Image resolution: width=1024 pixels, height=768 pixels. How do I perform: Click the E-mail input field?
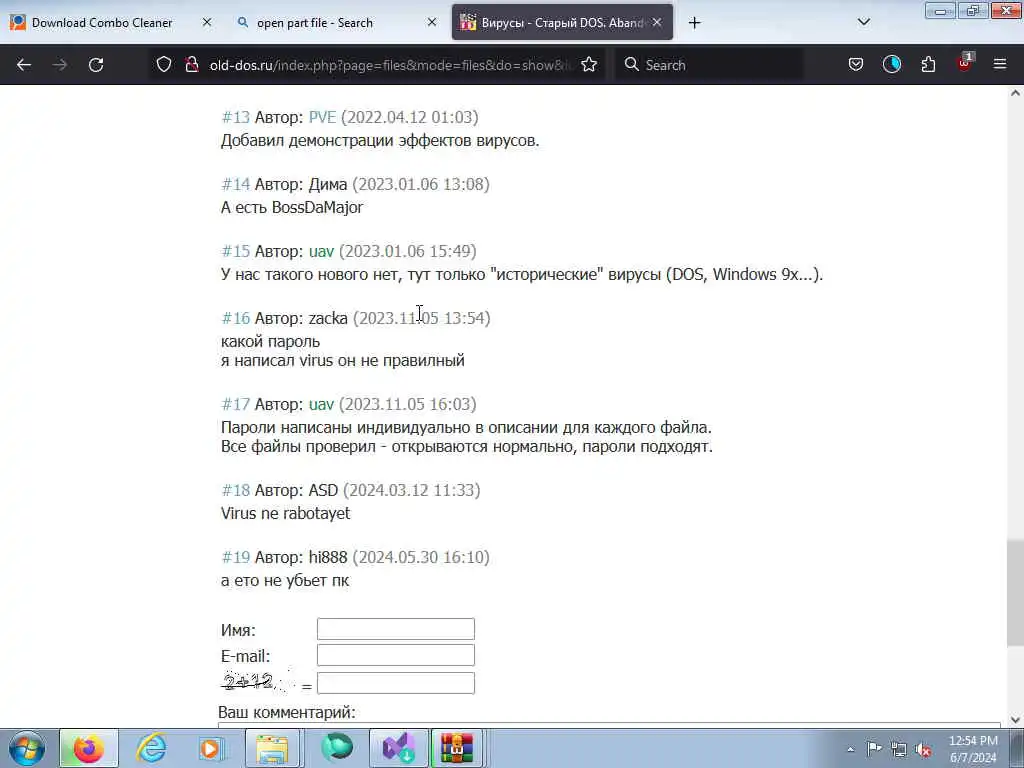pos(396,655)
